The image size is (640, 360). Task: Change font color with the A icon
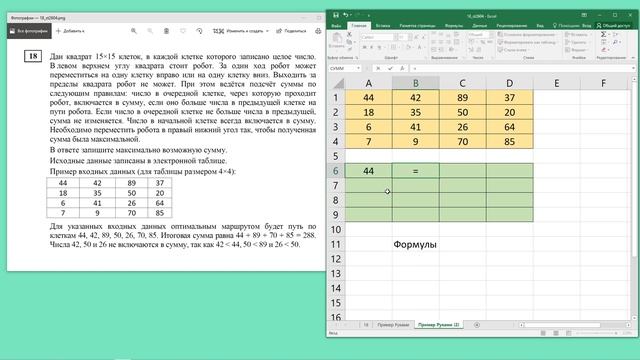[x=419, y=47]
